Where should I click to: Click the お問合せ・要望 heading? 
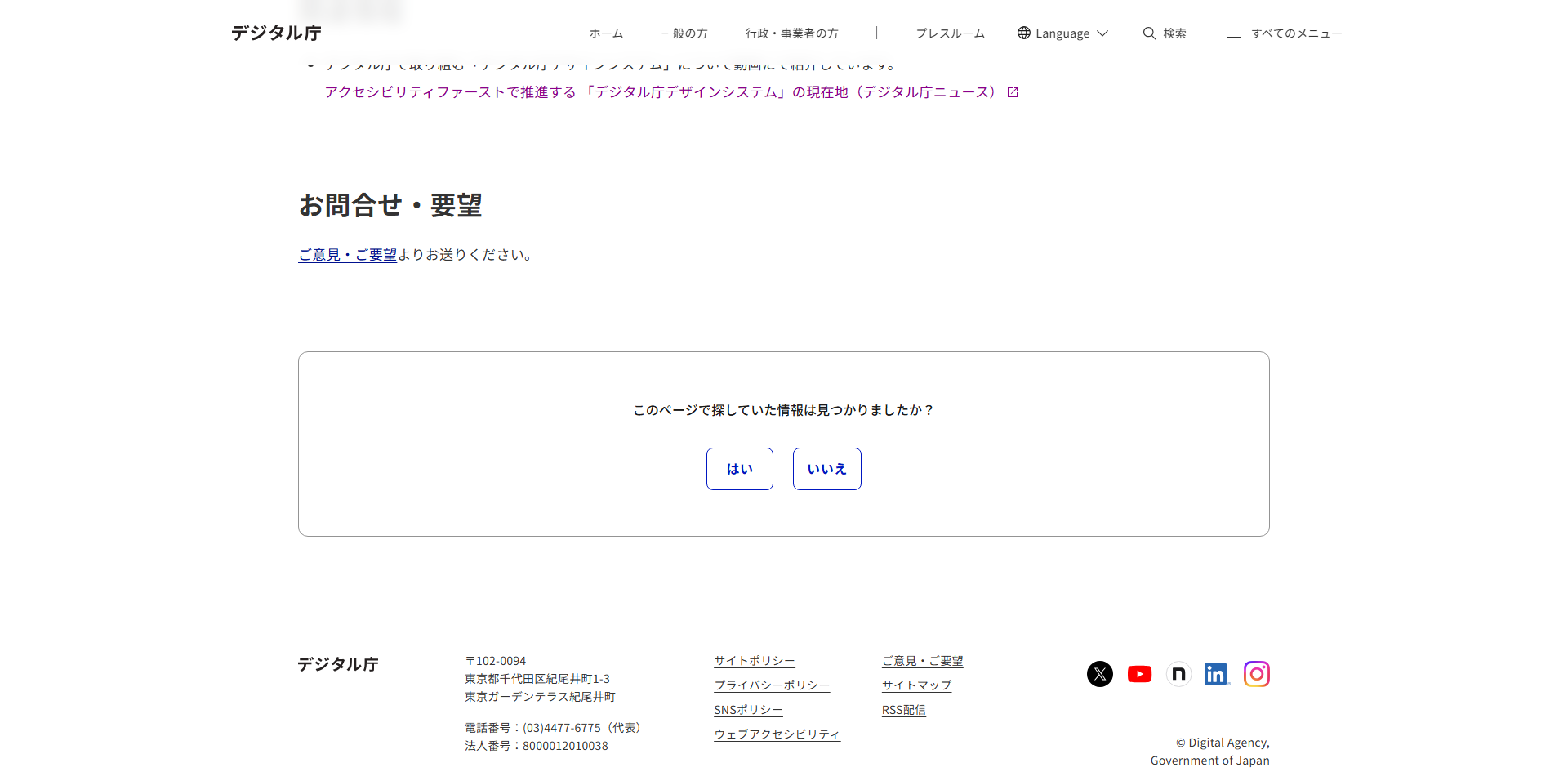(x=390, y=205)
